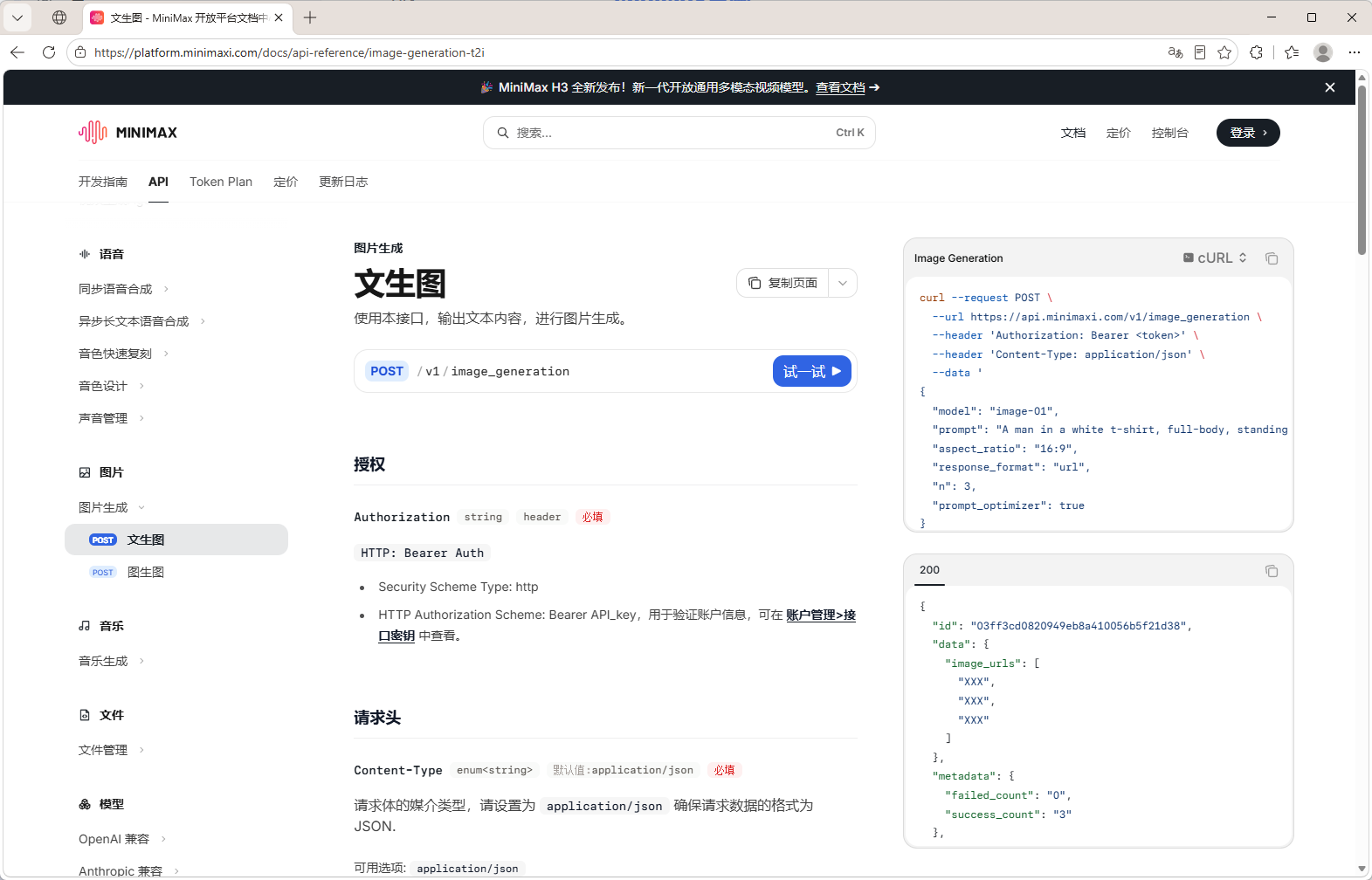Screen dimensions: 1372x880
Task: Go to the 更新日志 tab
Action: 343,182
